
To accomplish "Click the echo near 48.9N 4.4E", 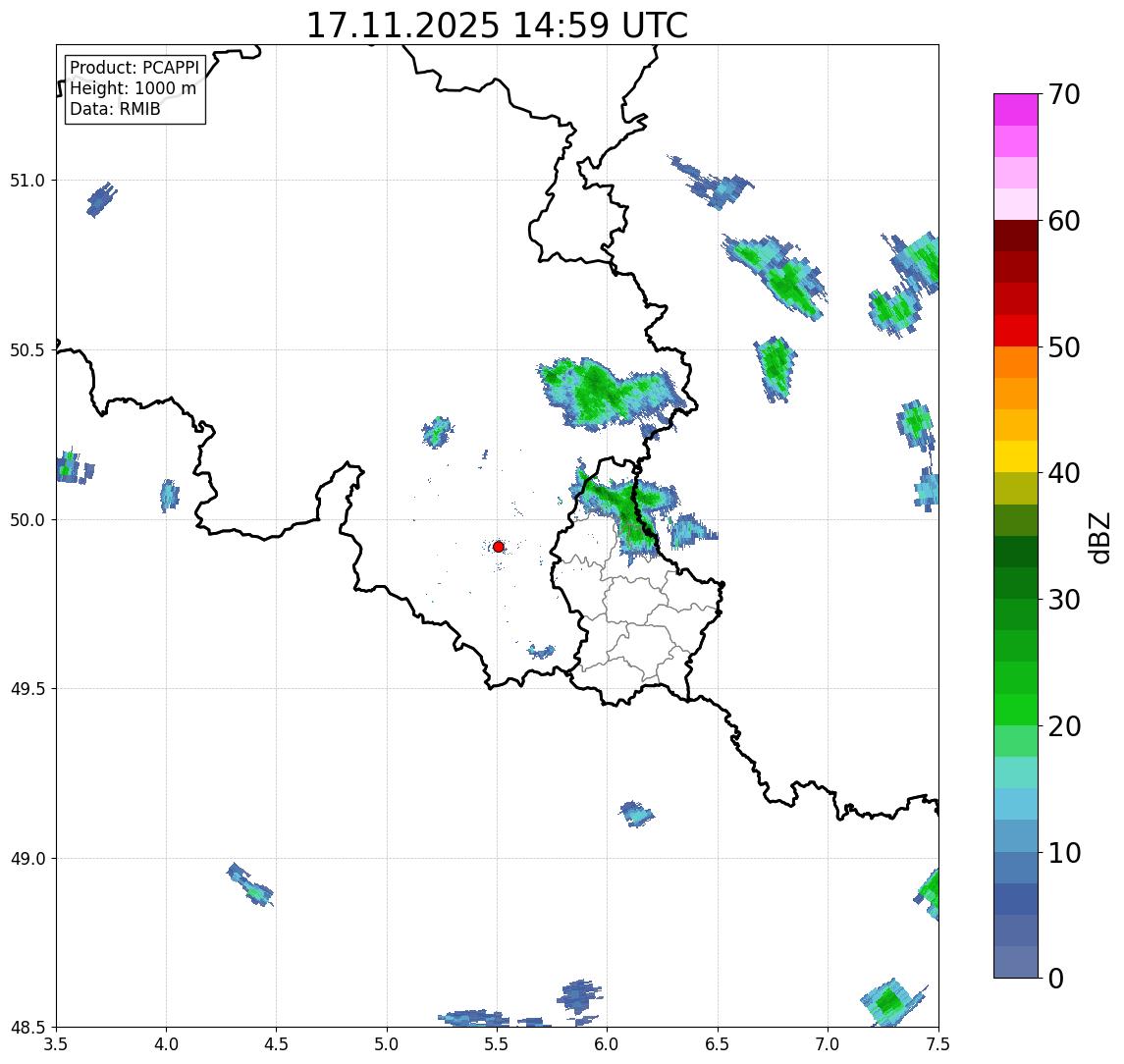I will click(x=249, y=884).
